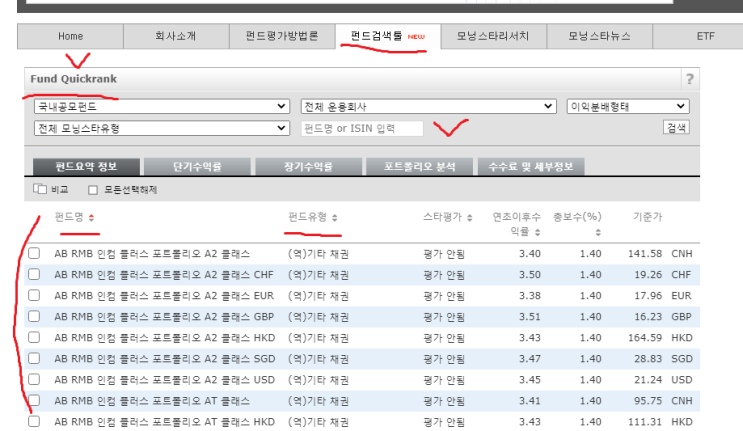Open the 이익분배형태 dropdown
743x431 pixels.
click(x=628, y=106)
